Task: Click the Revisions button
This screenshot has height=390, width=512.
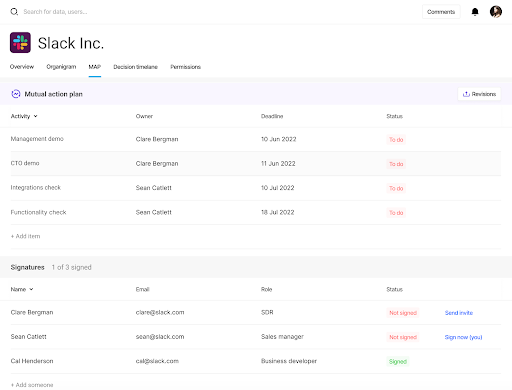Action: [479, 94]
